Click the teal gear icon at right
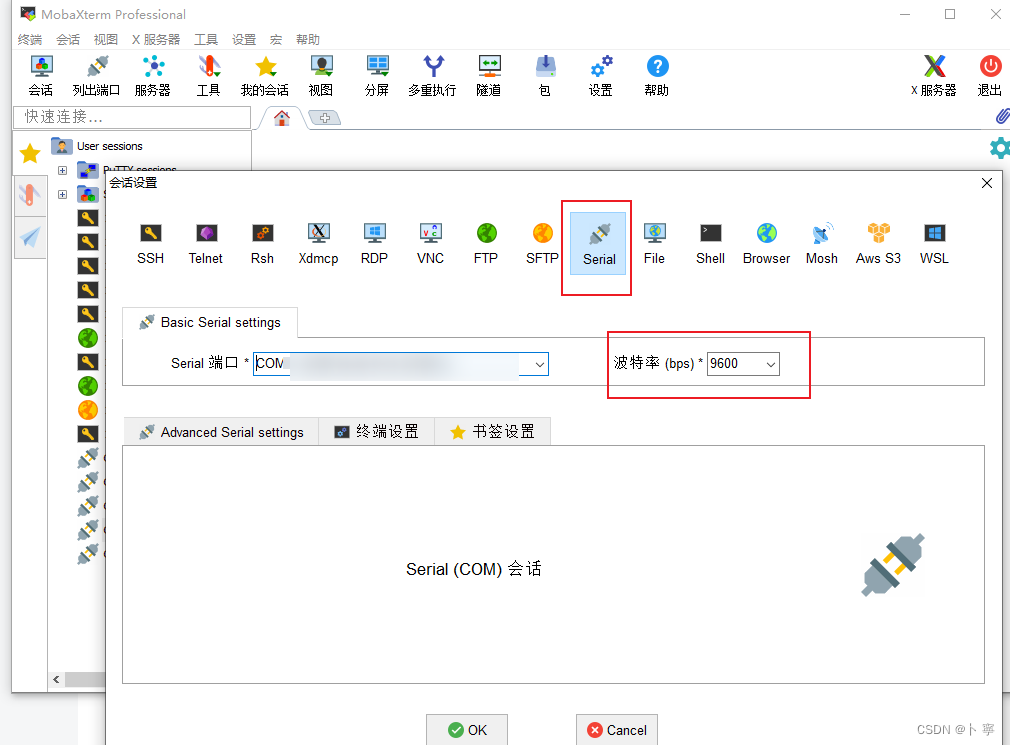1010x745 pixels. click(x=1000, y=147)
